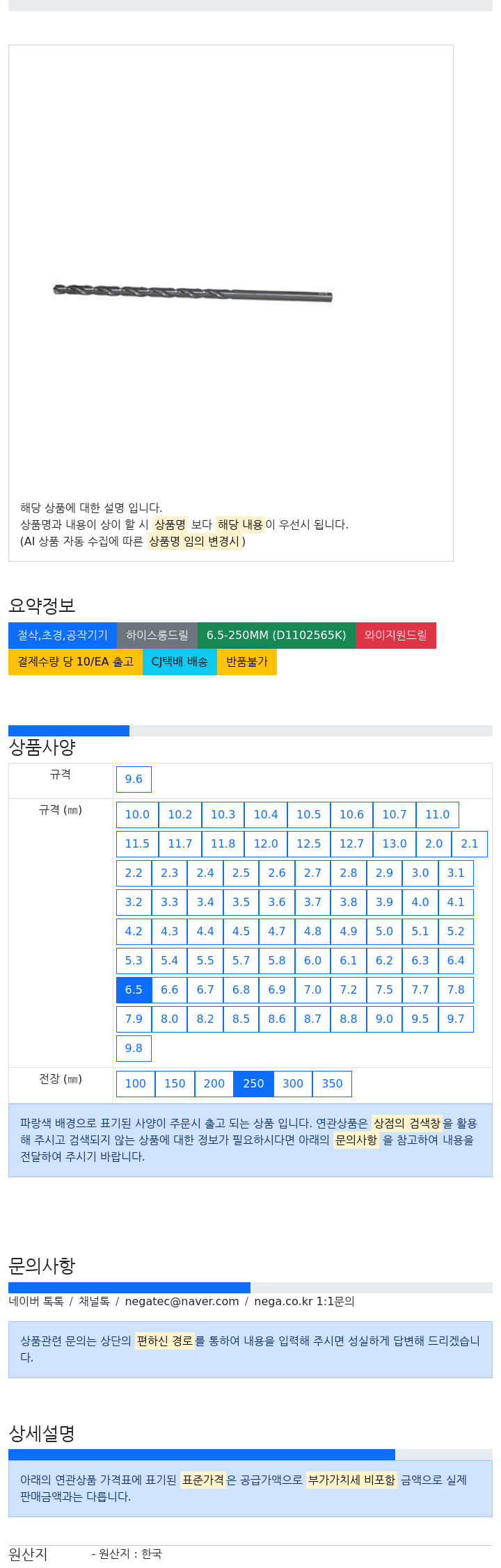The image size is (501, 1568).
Task: Select the 6.5 mm highlighted size
Action: 134,989
